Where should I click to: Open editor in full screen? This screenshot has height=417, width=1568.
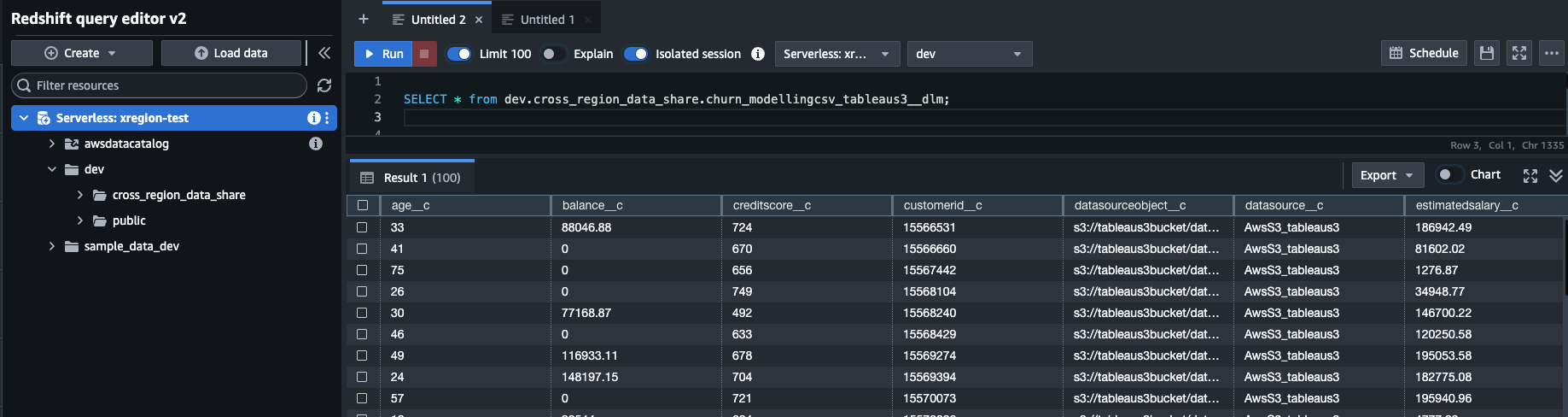(x=1519, y=53)
